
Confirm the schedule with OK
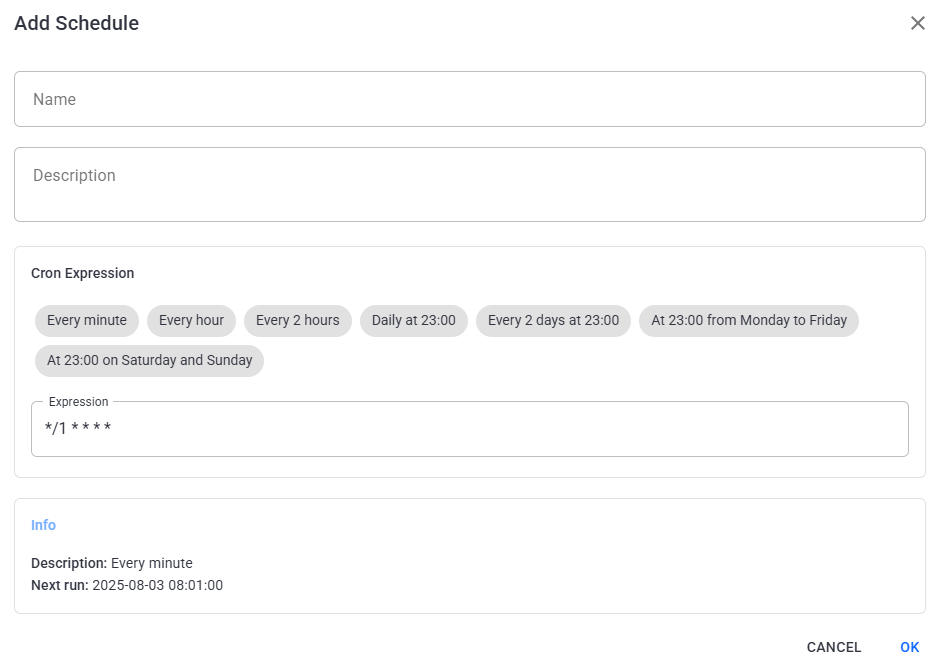click(910, 647)
